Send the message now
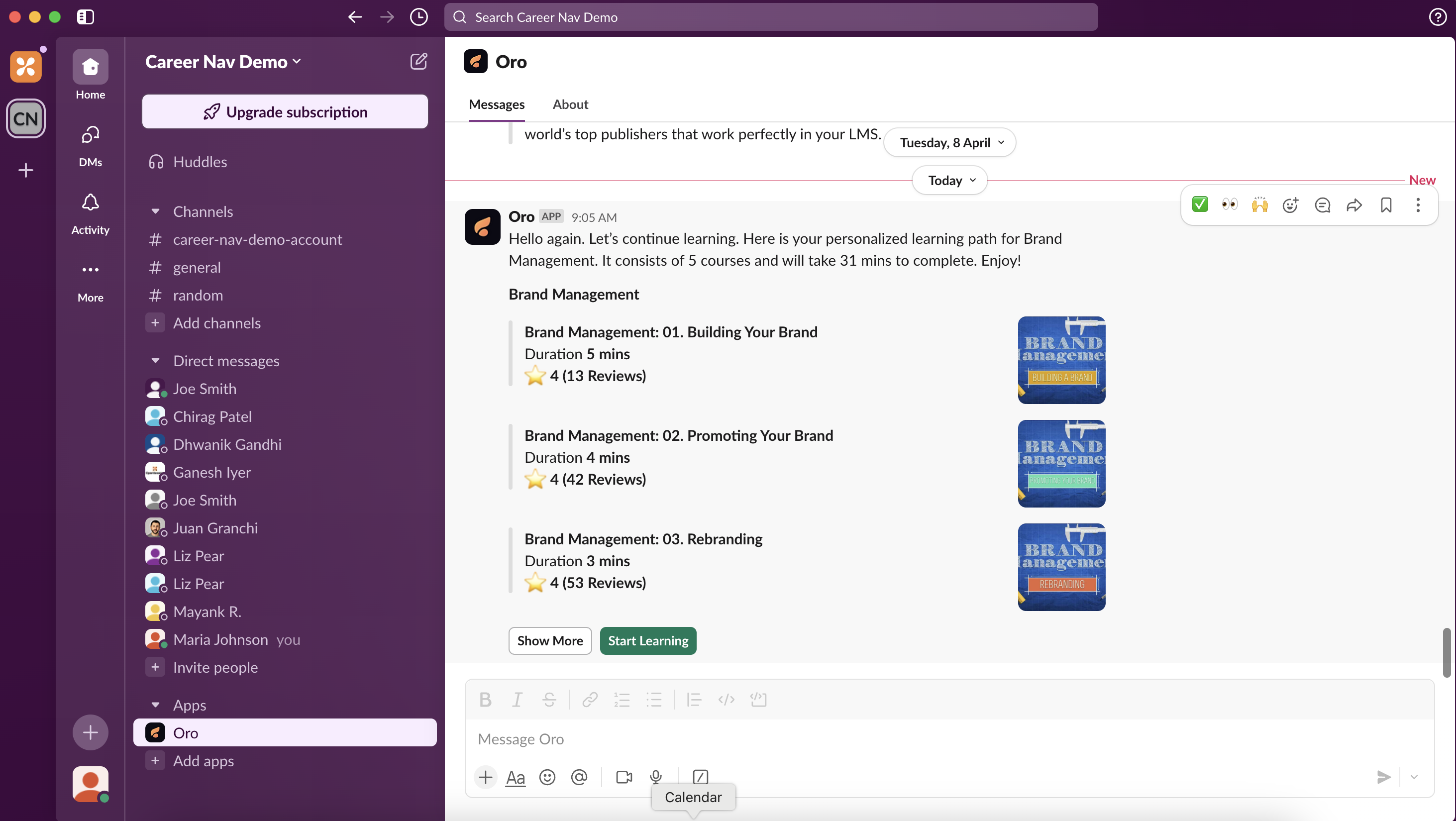The height and width of the screenshot is (821, 1456). coord(1383,777)
